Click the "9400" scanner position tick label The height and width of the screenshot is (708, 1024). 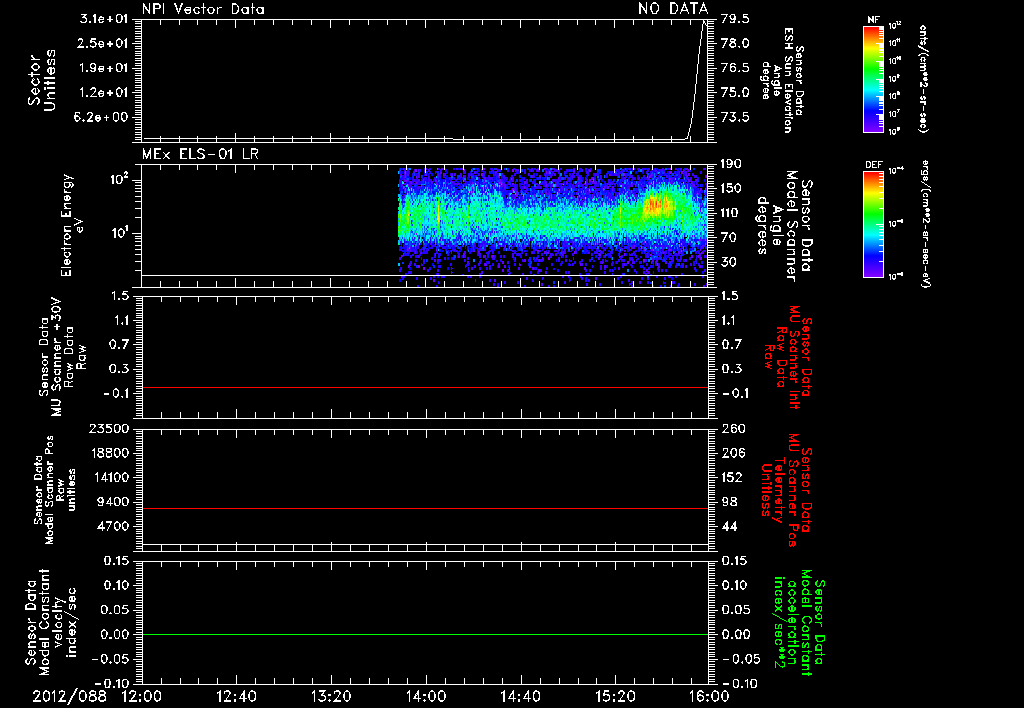coord(114,502)
